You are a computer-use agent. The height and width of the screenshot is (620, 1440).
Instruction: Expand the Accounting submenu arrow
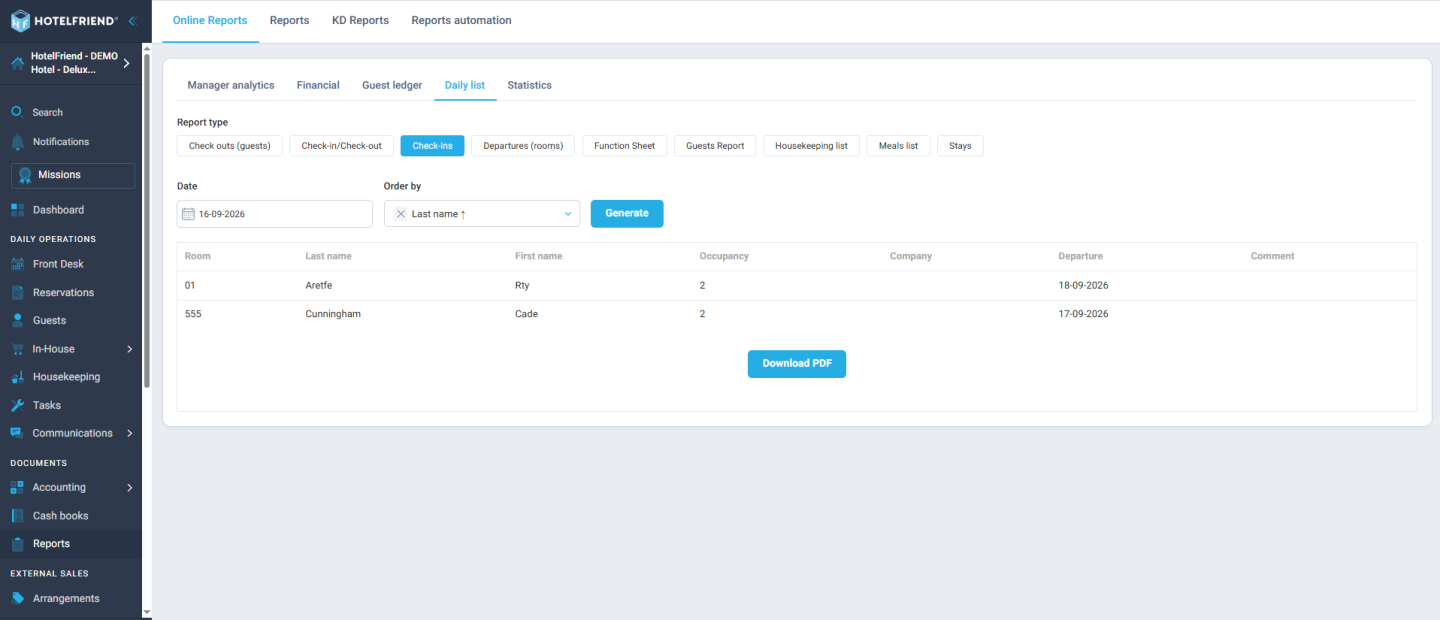click(130, 487)
